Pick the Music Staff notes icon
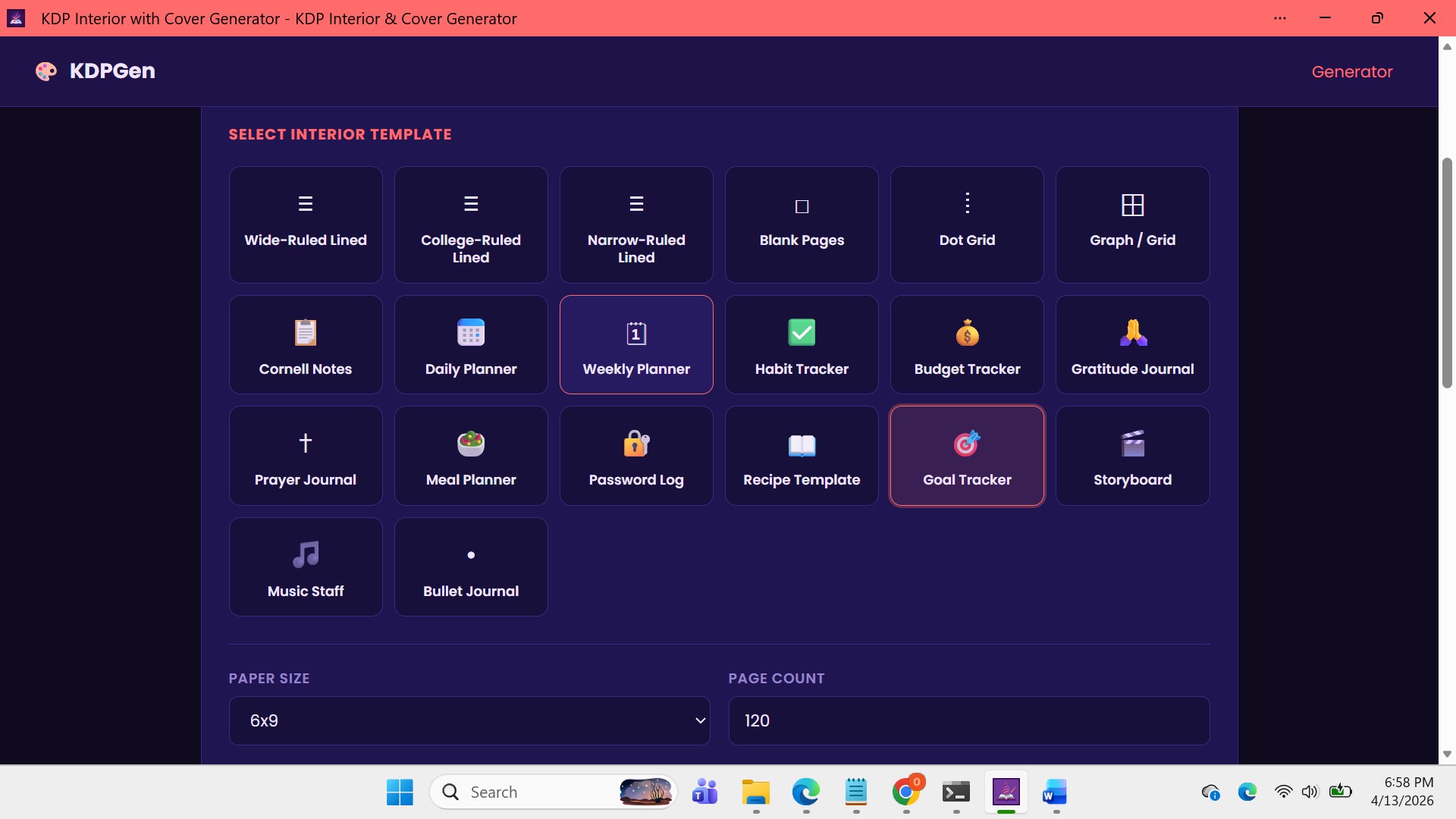Screen dimensions: 1456x819 [x=306, y=554]
